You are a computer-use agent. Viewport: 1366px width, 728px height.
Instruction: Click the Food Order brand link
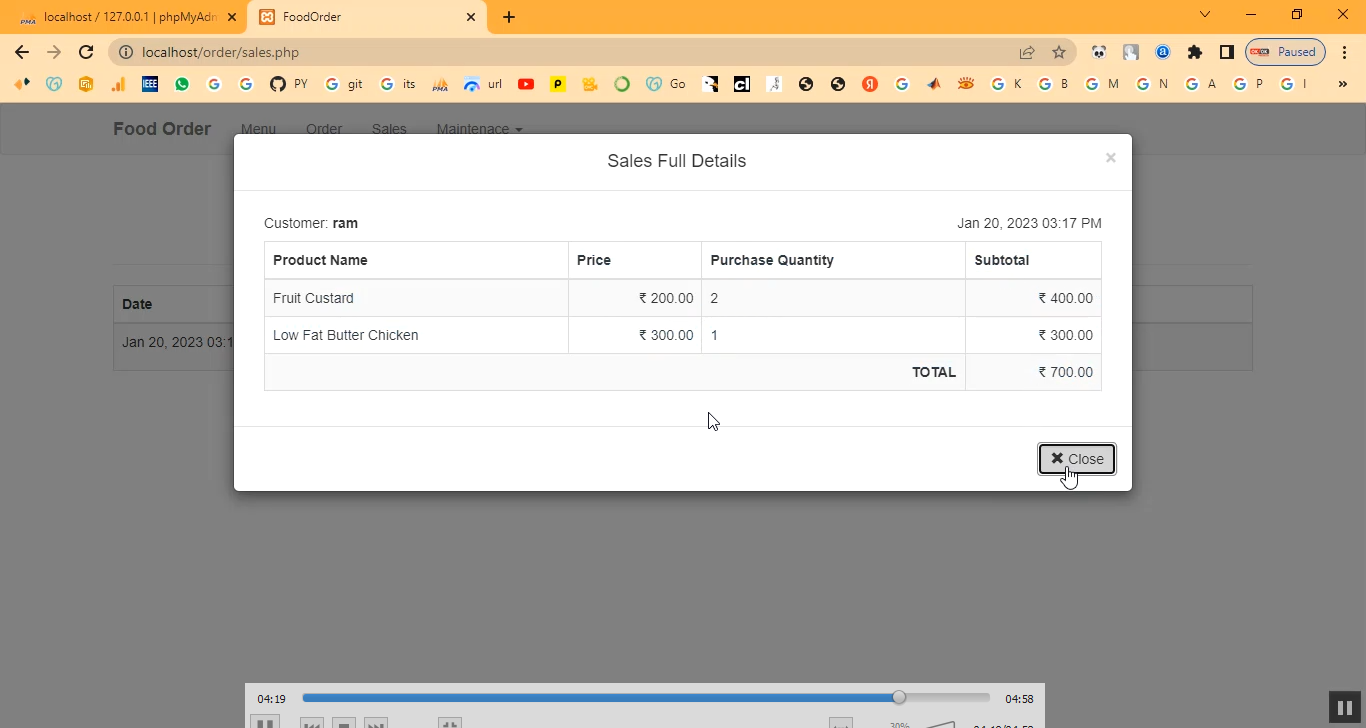click(162, 129)
